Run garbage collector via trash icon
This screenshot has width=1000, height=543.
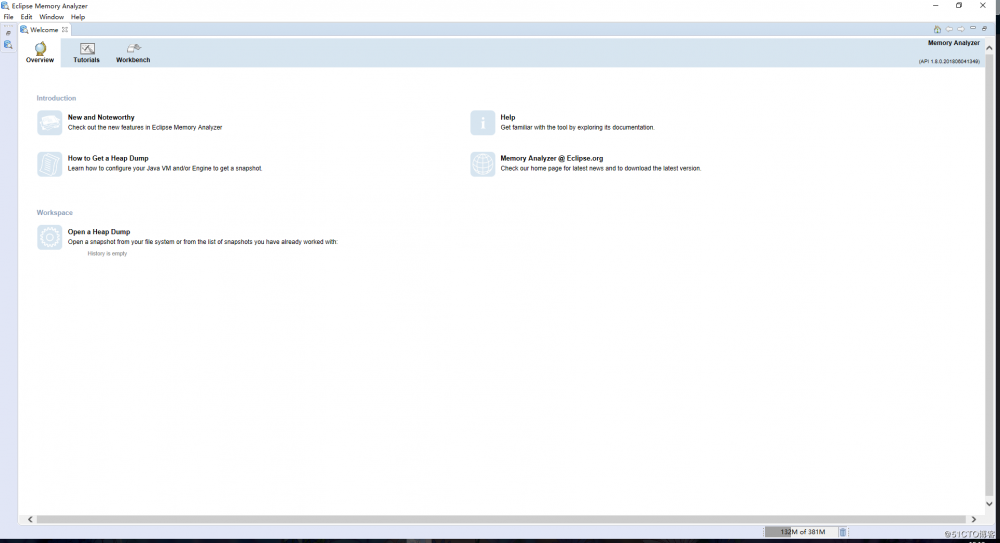coord(842,532)
